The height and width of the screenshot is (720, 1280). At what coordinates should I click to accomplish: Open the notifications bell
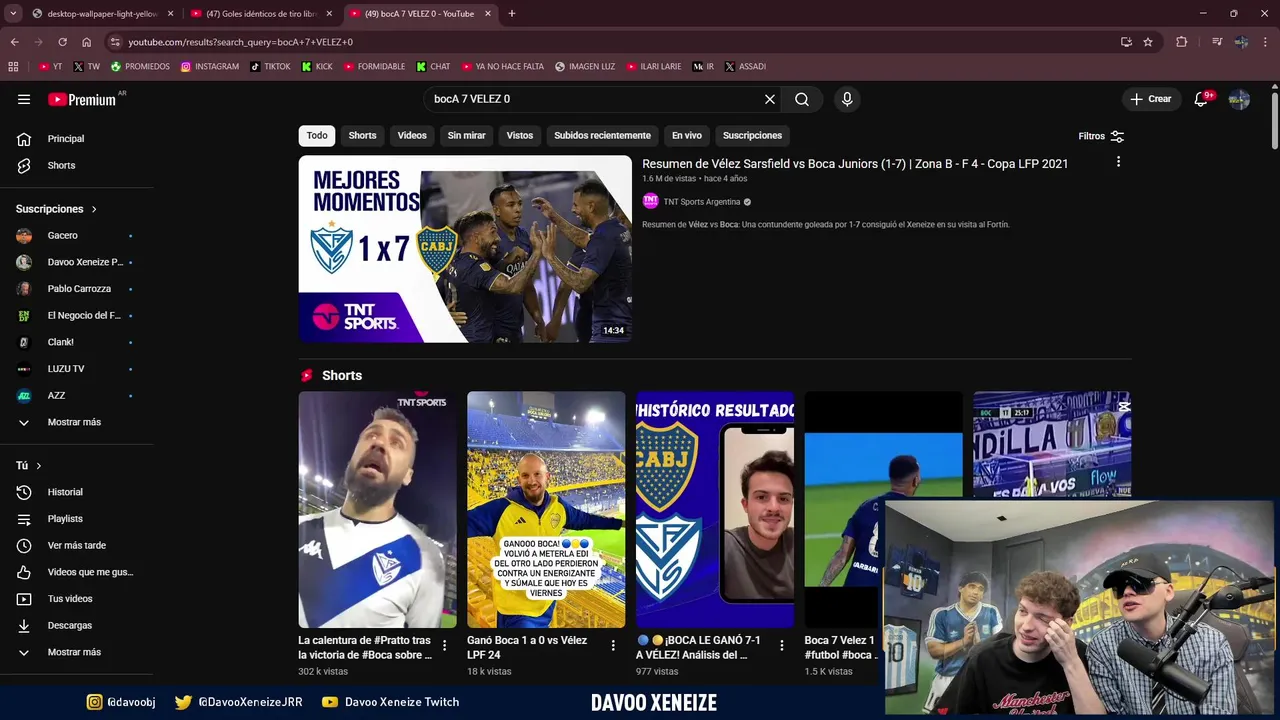tap(1202, 99)
